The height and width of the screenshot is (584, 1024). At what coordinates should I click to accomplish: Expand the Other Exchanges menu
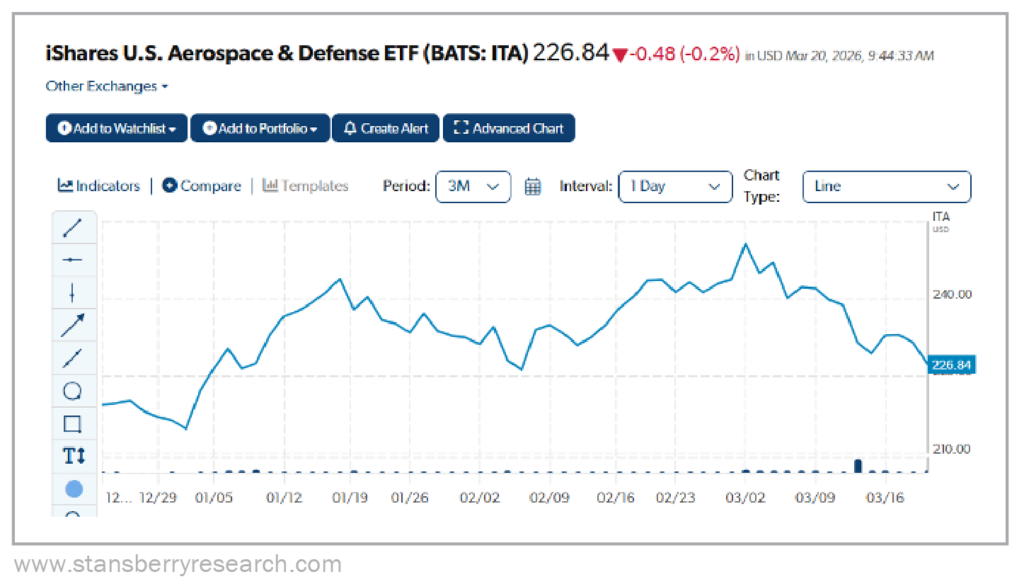[x=107, y=86]
